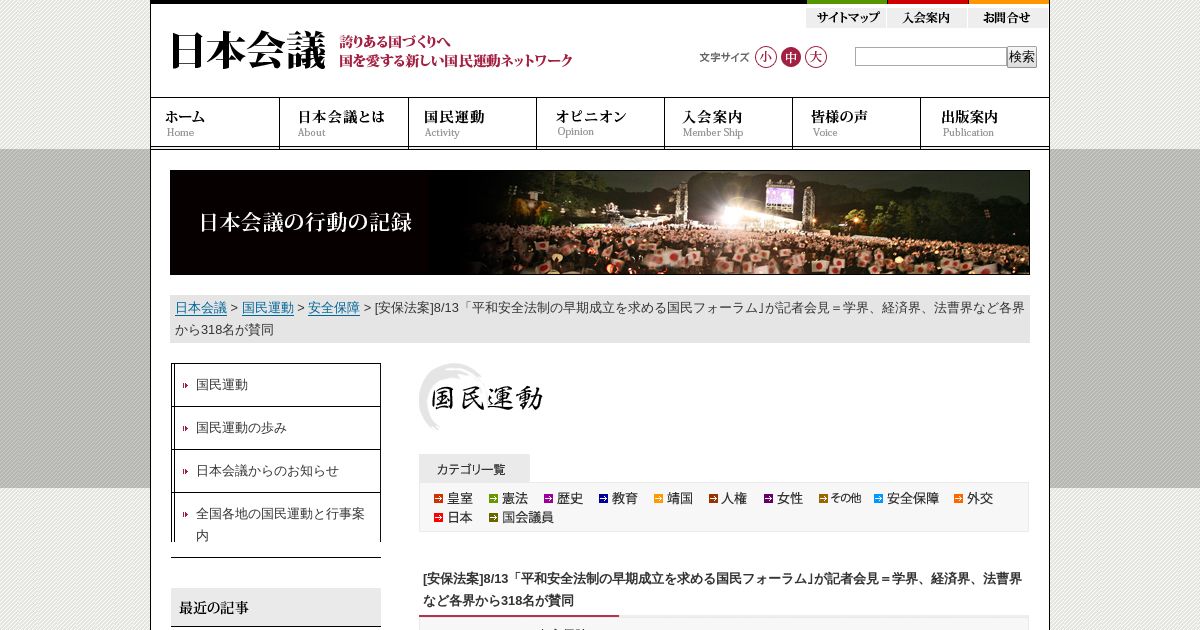Follow 日本会議 breadcrumb link
This screenshot has width=1200, height=630.
click(201, 308)
